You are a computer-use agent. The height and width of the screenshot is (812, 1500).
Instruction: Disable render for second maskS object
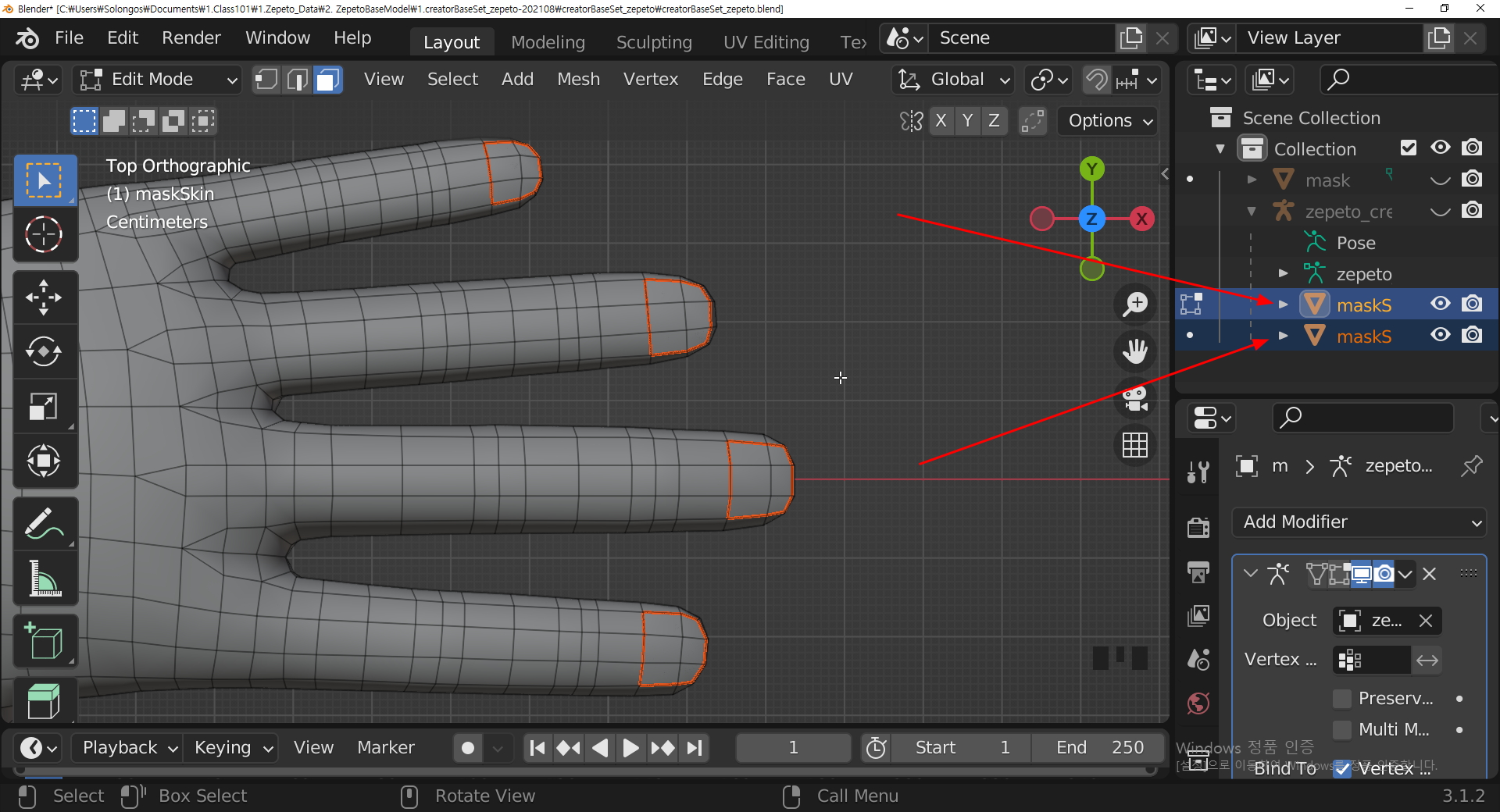(1472, 335)
